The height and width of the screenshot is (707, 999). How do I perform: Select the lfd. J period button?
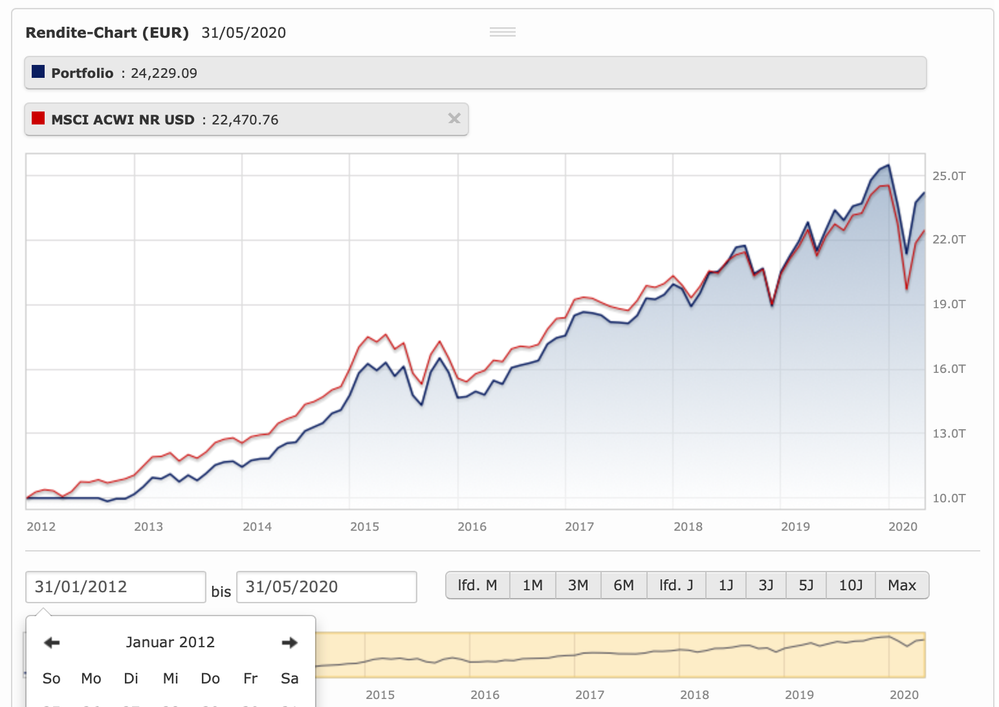676,585
